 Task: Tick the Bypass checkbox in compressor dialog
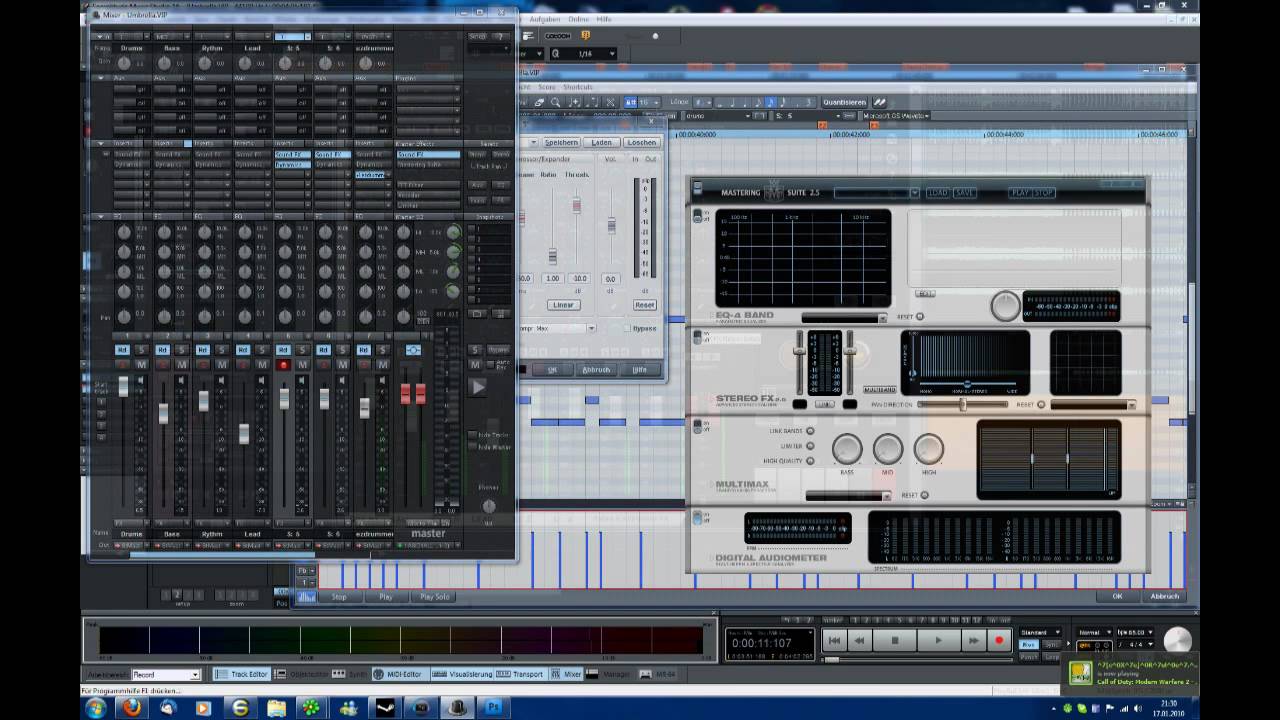pos(627,328)
